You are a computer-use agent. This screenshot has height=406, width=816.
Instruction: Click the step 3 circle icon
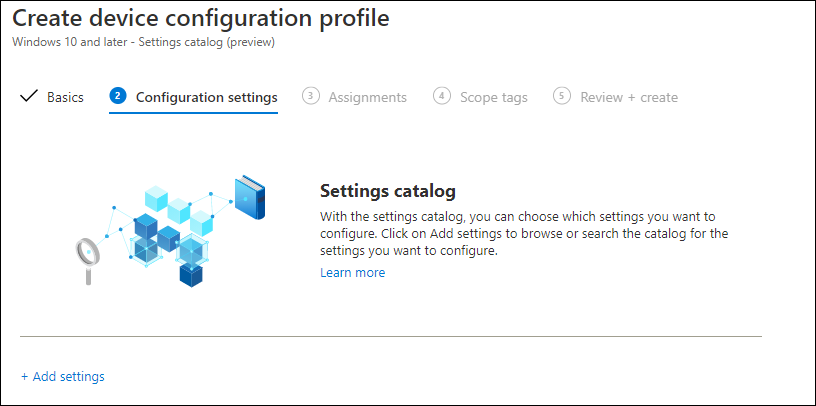pos(311,96)
